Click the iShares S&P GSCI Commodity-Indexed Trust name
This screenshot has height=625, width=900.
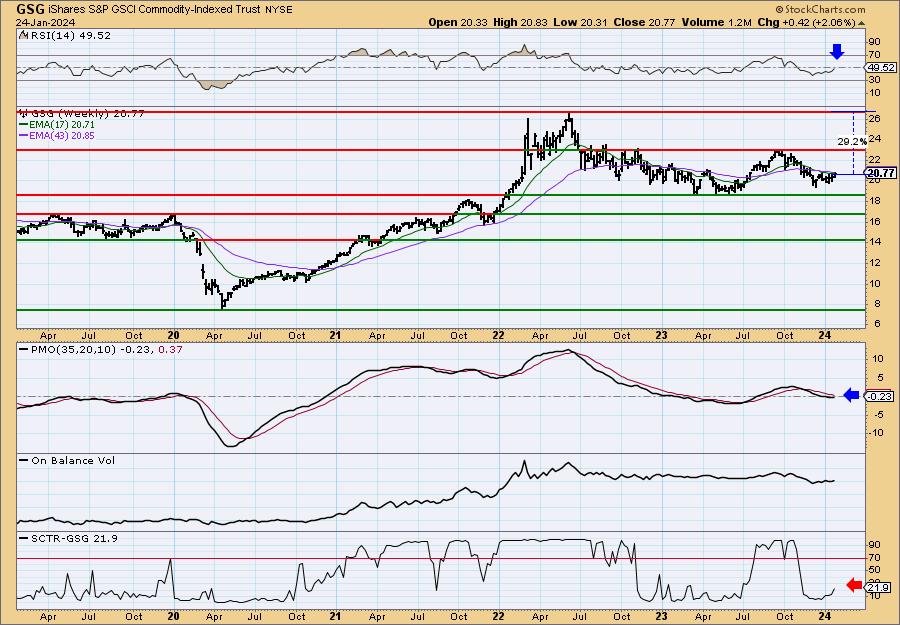point(154,10)
